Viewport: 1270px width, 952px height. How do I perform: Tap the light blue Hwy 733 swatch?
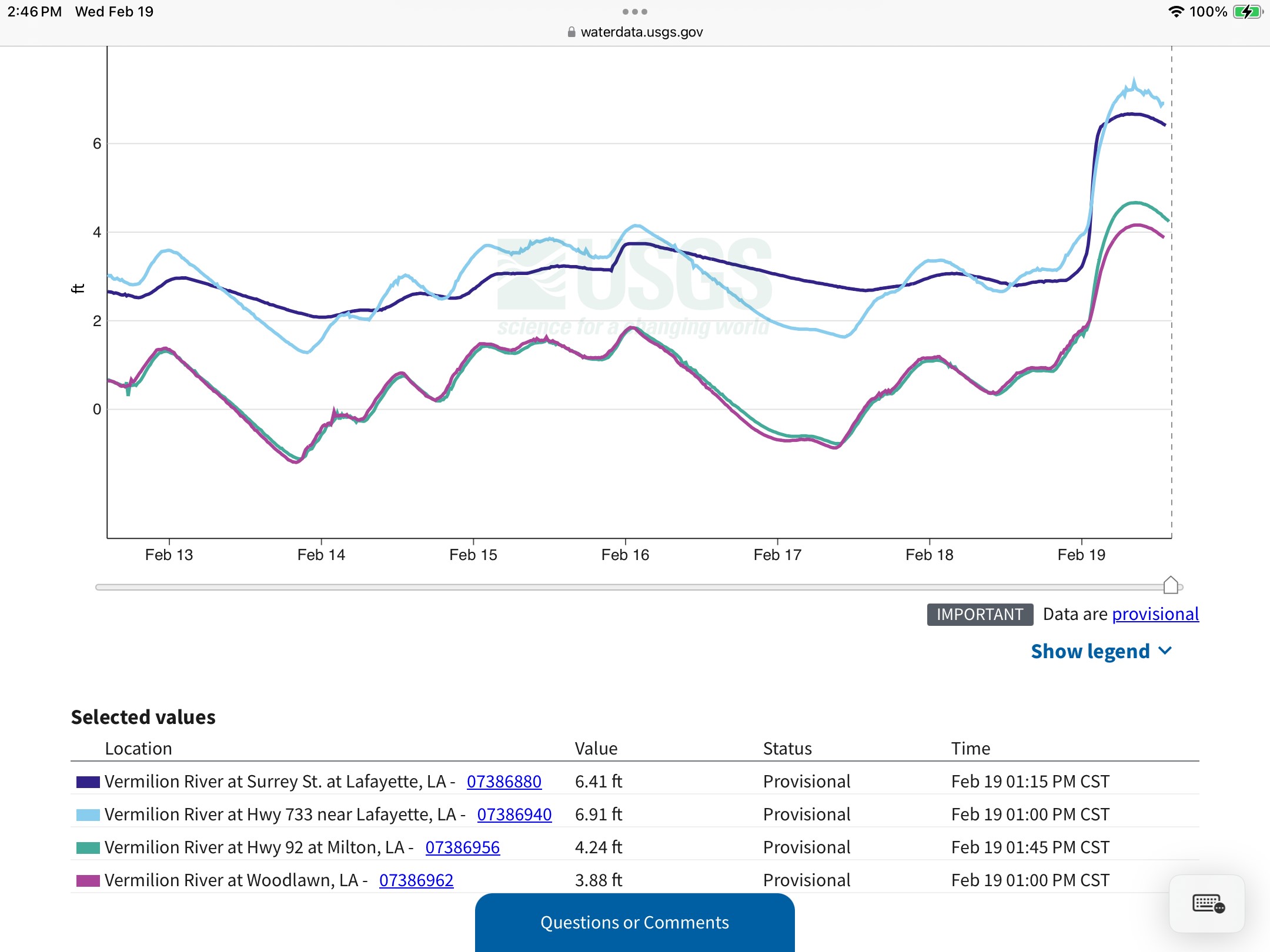(x=88, y=814)
